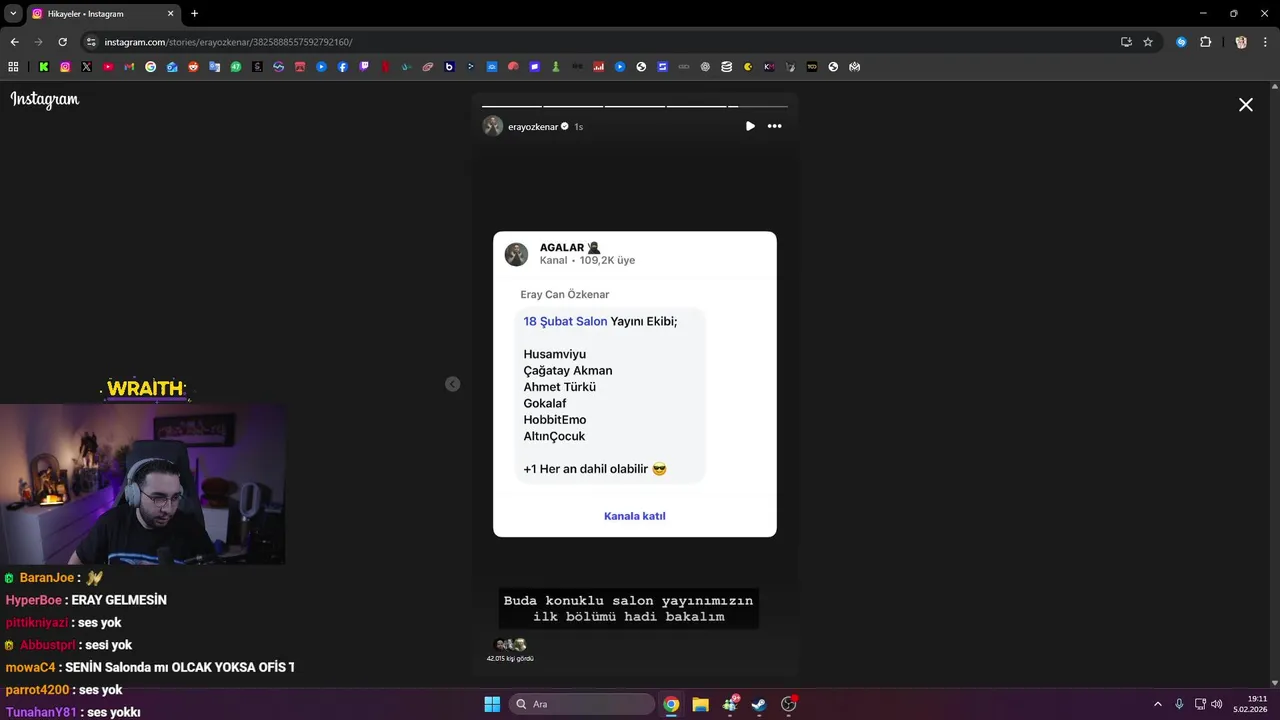1280x720 pixels.
Task: Close the story viewer with X
Action: pyautogui.click(x=1246, y=105)
